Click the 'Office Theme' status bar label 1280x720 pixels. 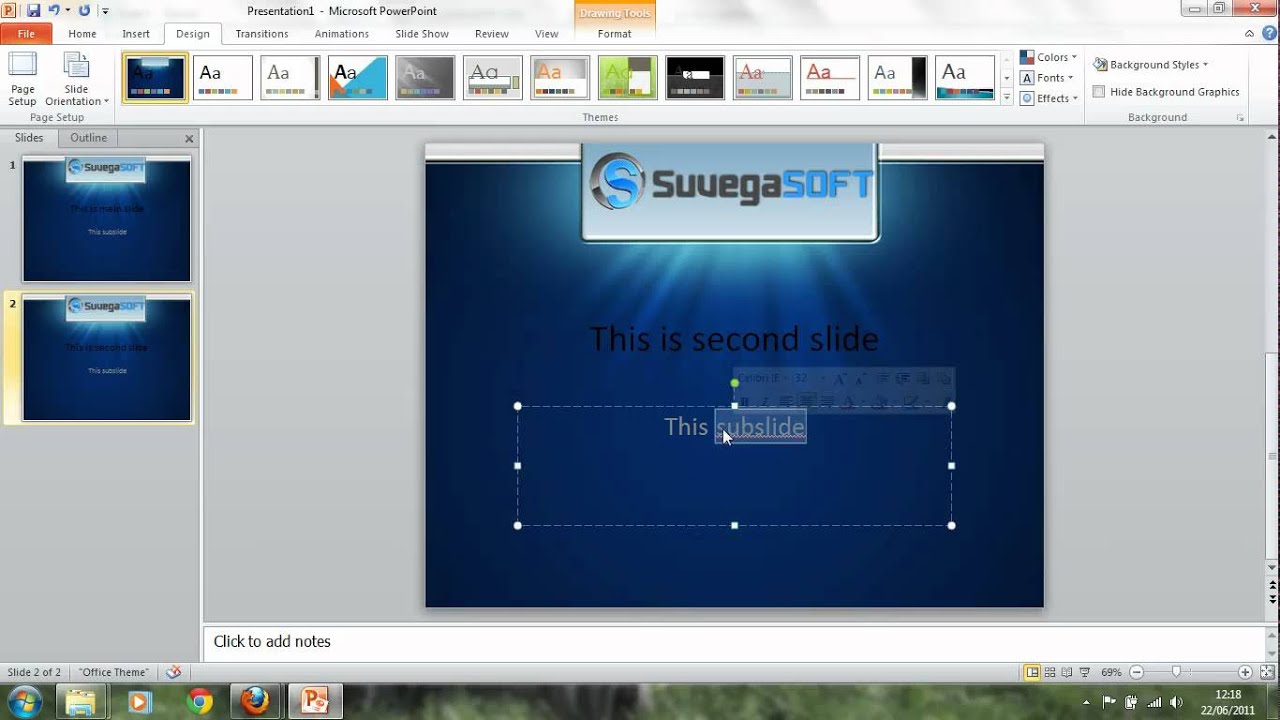(x=114, y=672)
